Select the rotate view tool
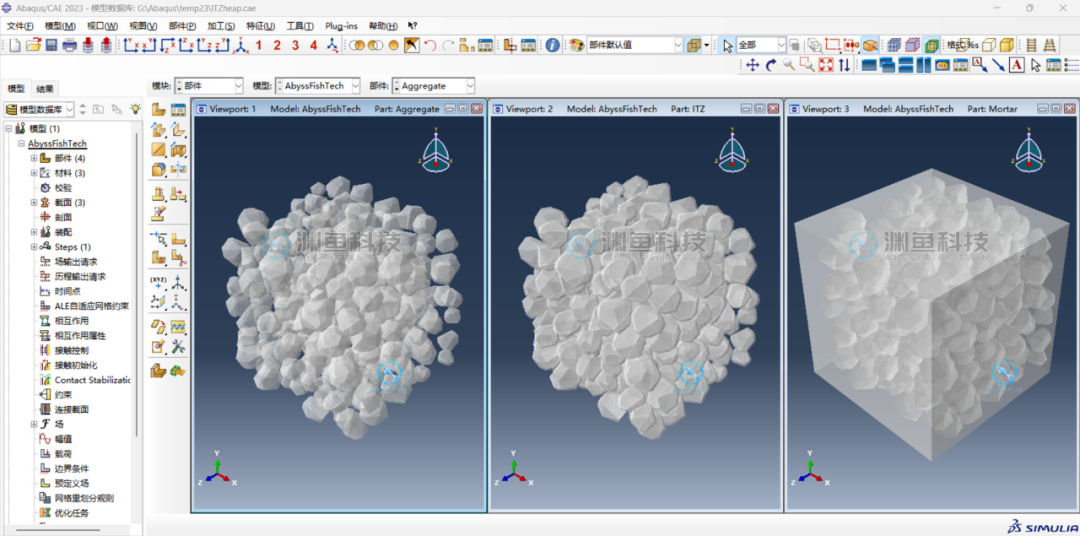The height and width of the screenshot is (536, 1080). pyautogui.click(x=771, y=65)
